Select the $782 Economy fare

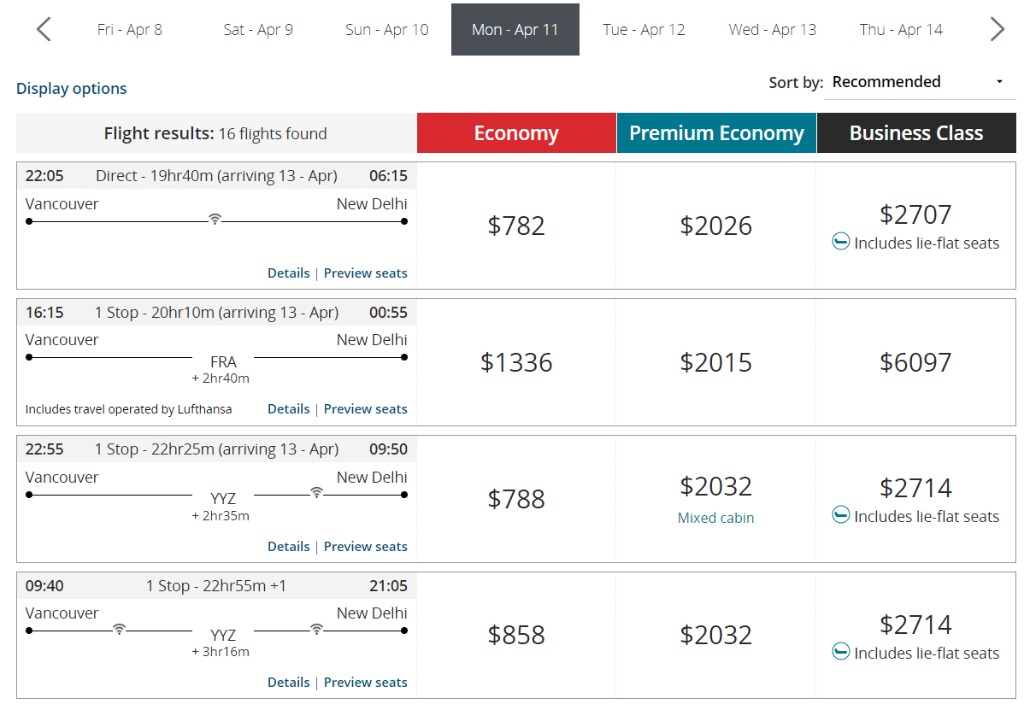click(516, 226)
